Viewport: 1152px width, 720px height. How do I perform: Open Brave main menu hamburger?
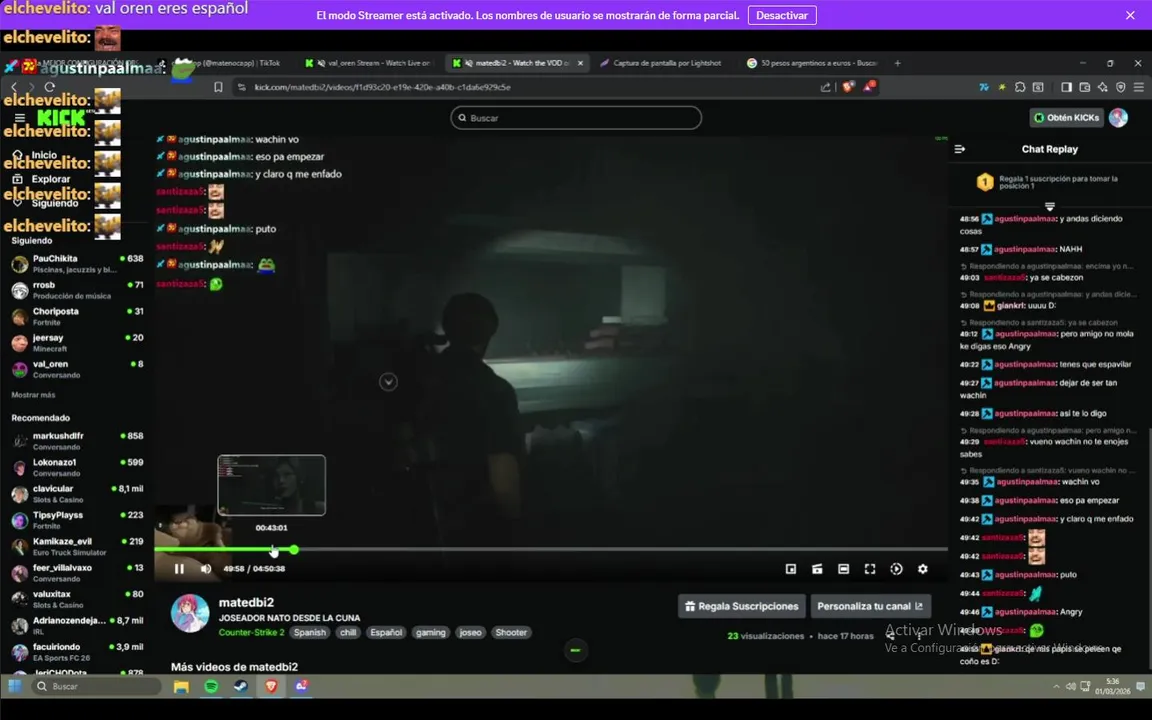point(1139,87)
